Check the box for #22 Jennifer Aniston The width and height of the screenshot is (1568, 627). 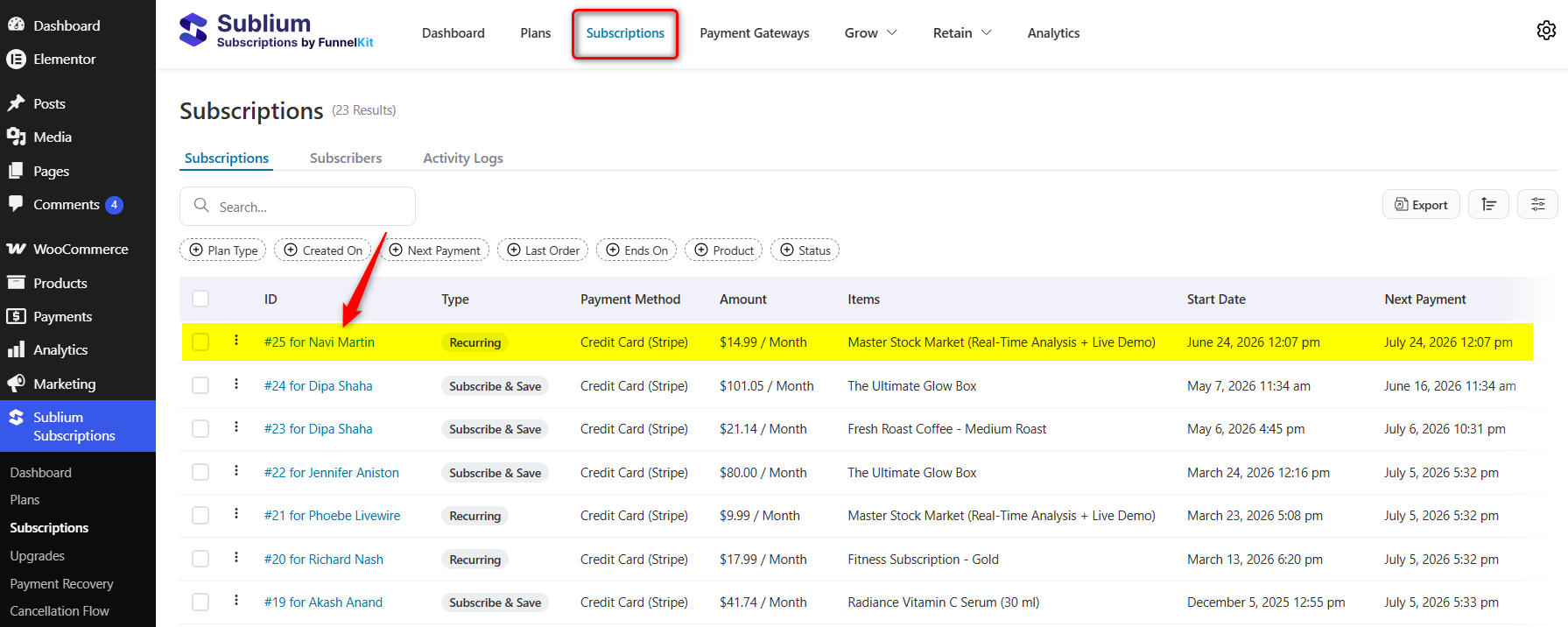(200, 472)
